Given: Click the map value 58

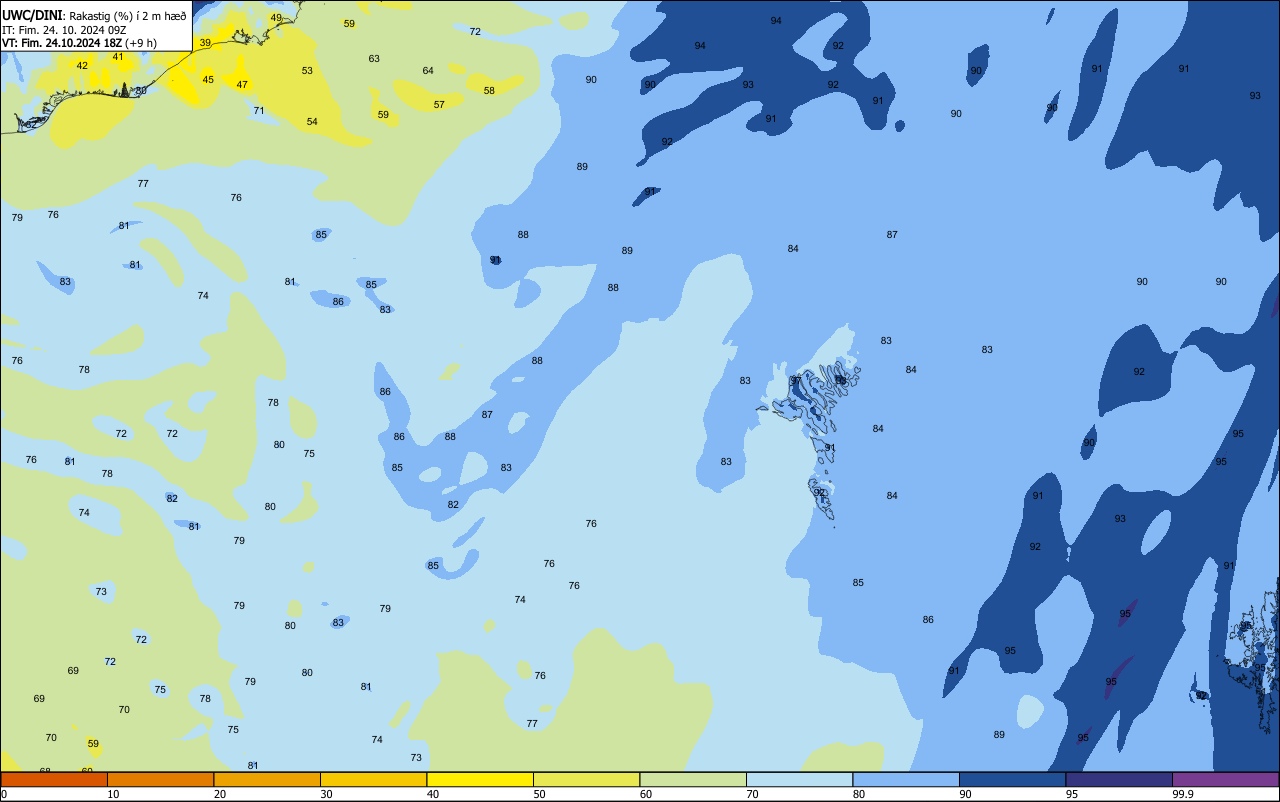Looking at the screenshot, I should (x=489, y=91).
